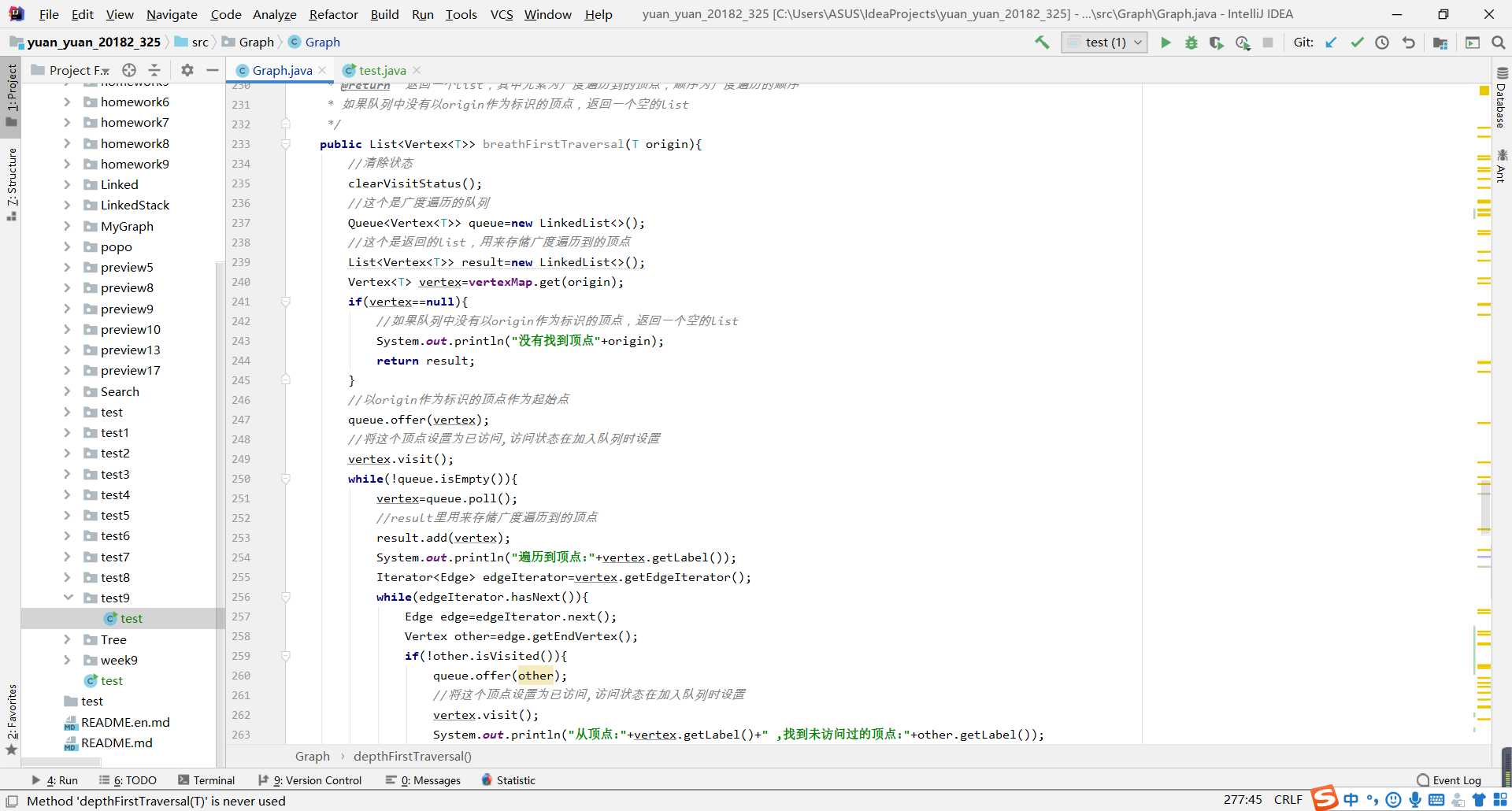Toggle Chinese input mode indicator
This screenshot has width=1512, height=811.
click(1351, 800)
